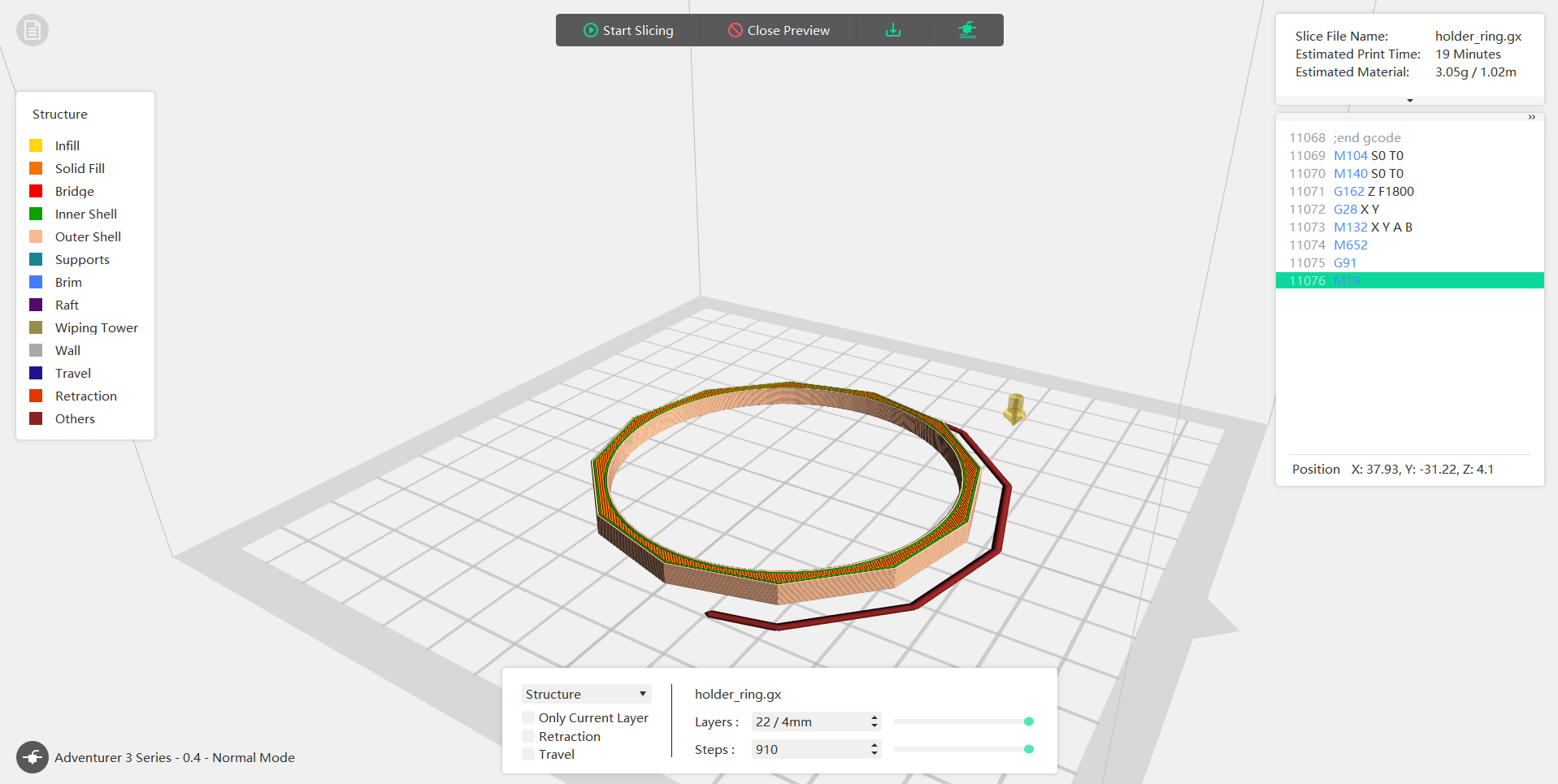This screenshot has width=1558, height=784.
Task: Click the holder_ring.gx slice file name
Action: pos(1478,36)
